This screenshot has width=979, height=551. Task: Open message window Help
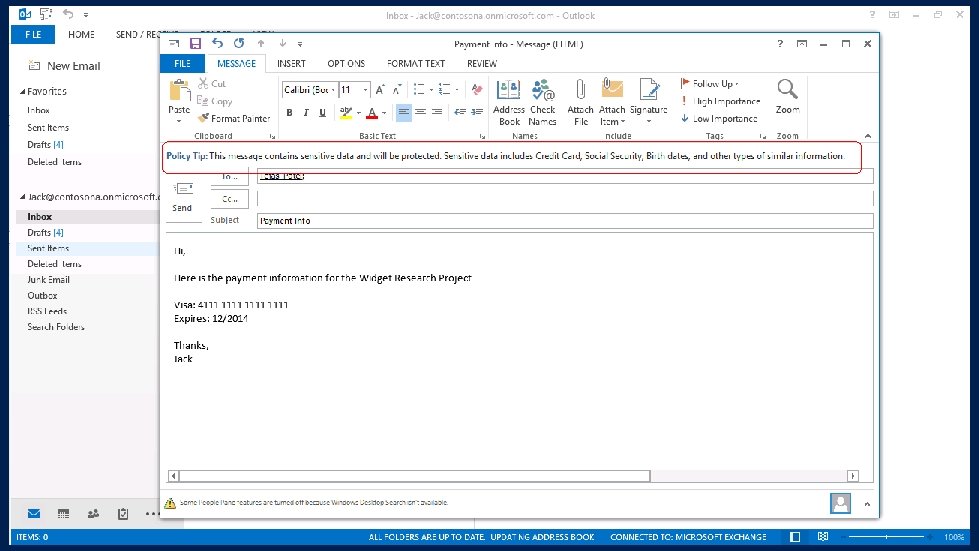coord(780,44)
